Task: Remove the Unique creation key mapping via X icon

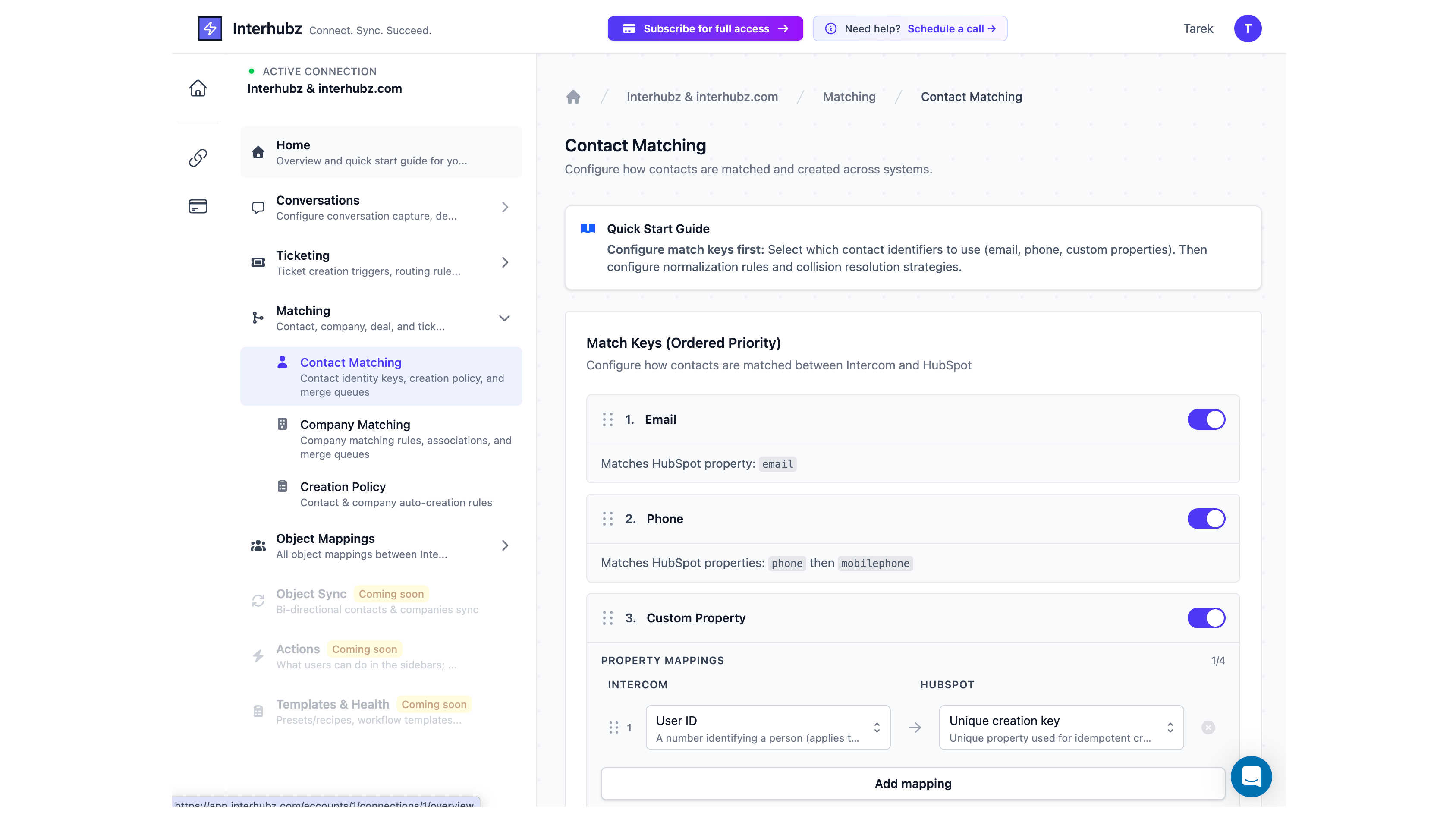Action: [x=1208, y=728]
